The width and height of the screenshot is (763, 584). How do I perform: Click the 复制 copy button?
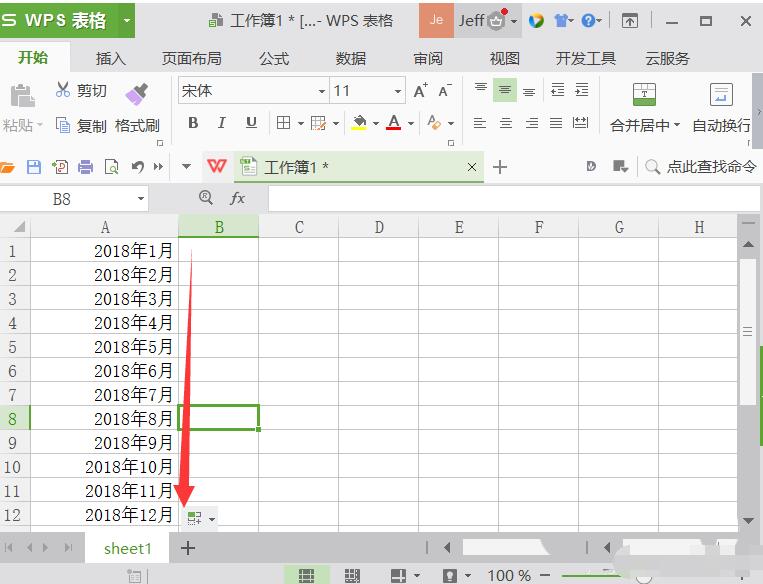82,125
